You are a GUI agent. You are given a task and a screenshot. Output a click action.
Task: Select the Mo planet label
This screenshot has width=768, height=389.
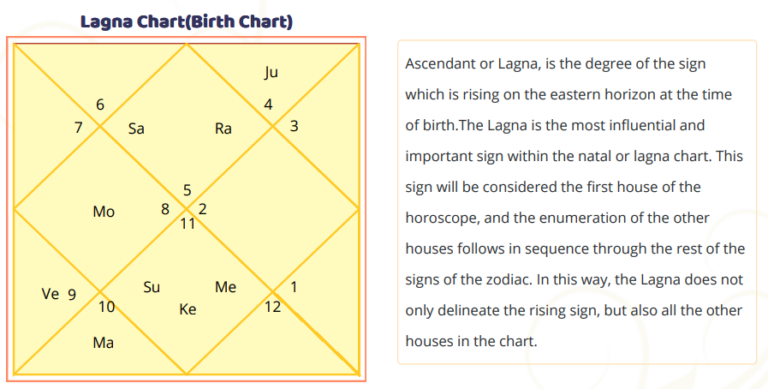click(x=104, y=212)
